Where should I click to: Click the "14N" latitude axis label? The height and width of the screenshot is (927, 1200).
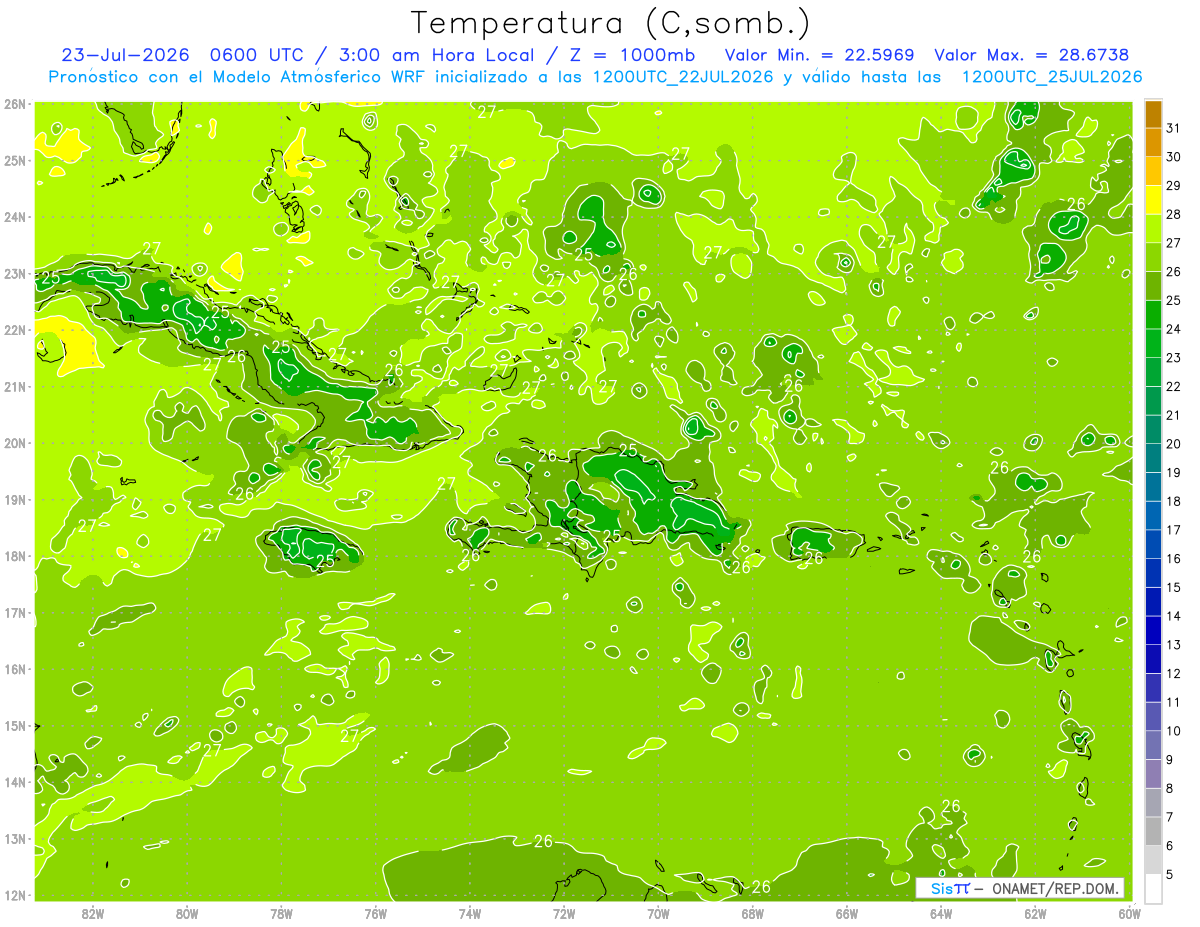point(16,782)
